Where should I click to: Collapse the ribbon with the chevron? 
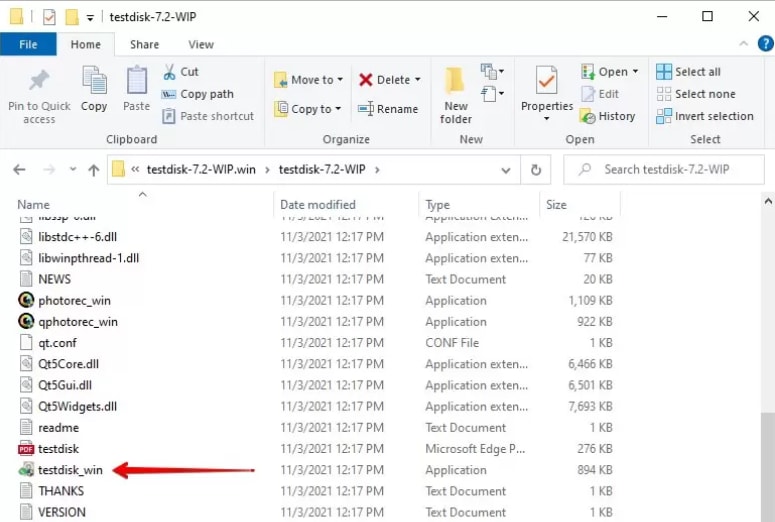coord(743,44)
